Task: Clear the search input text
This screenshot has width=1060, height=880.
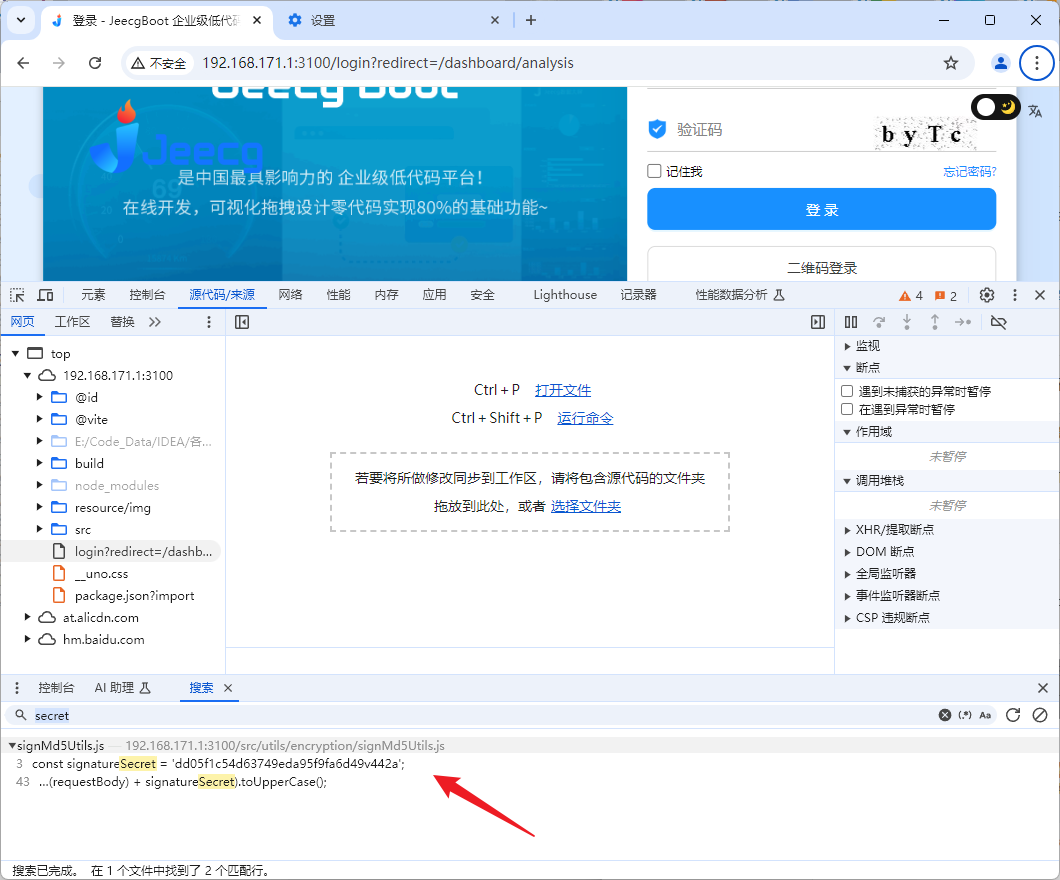Action: coord(945,715)
